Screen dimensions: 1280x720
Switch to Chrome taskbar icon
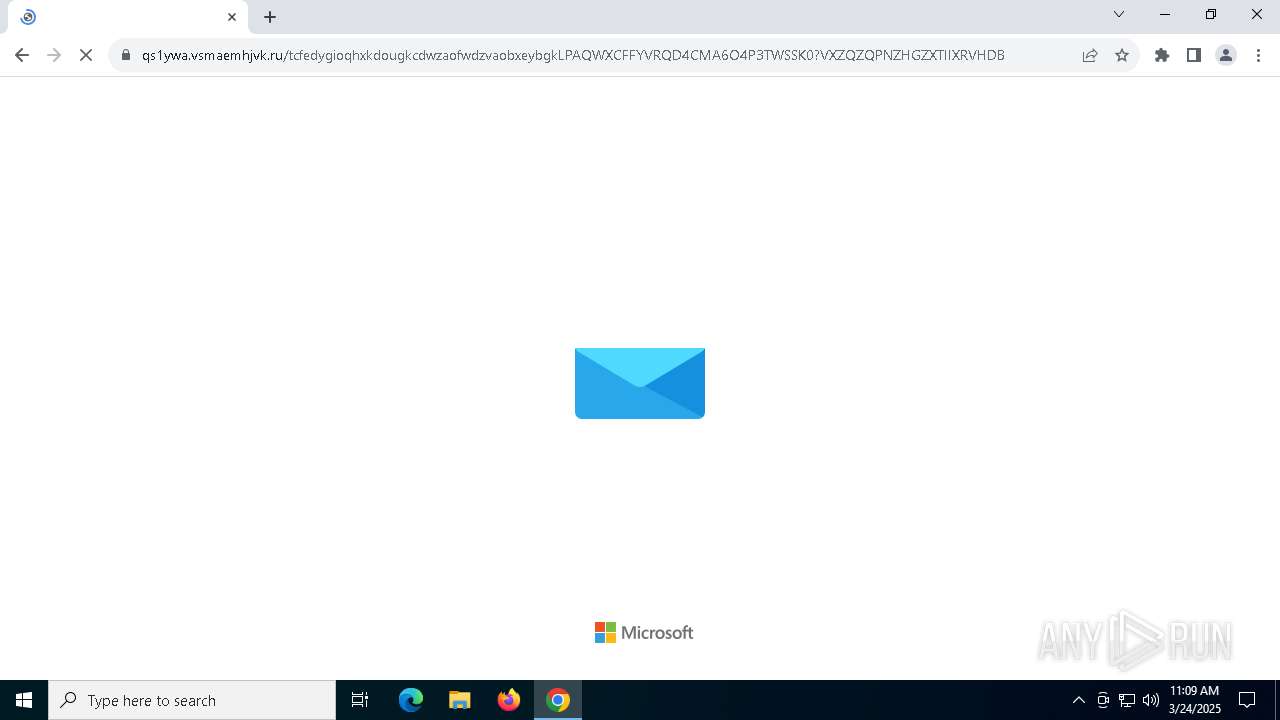558,700
